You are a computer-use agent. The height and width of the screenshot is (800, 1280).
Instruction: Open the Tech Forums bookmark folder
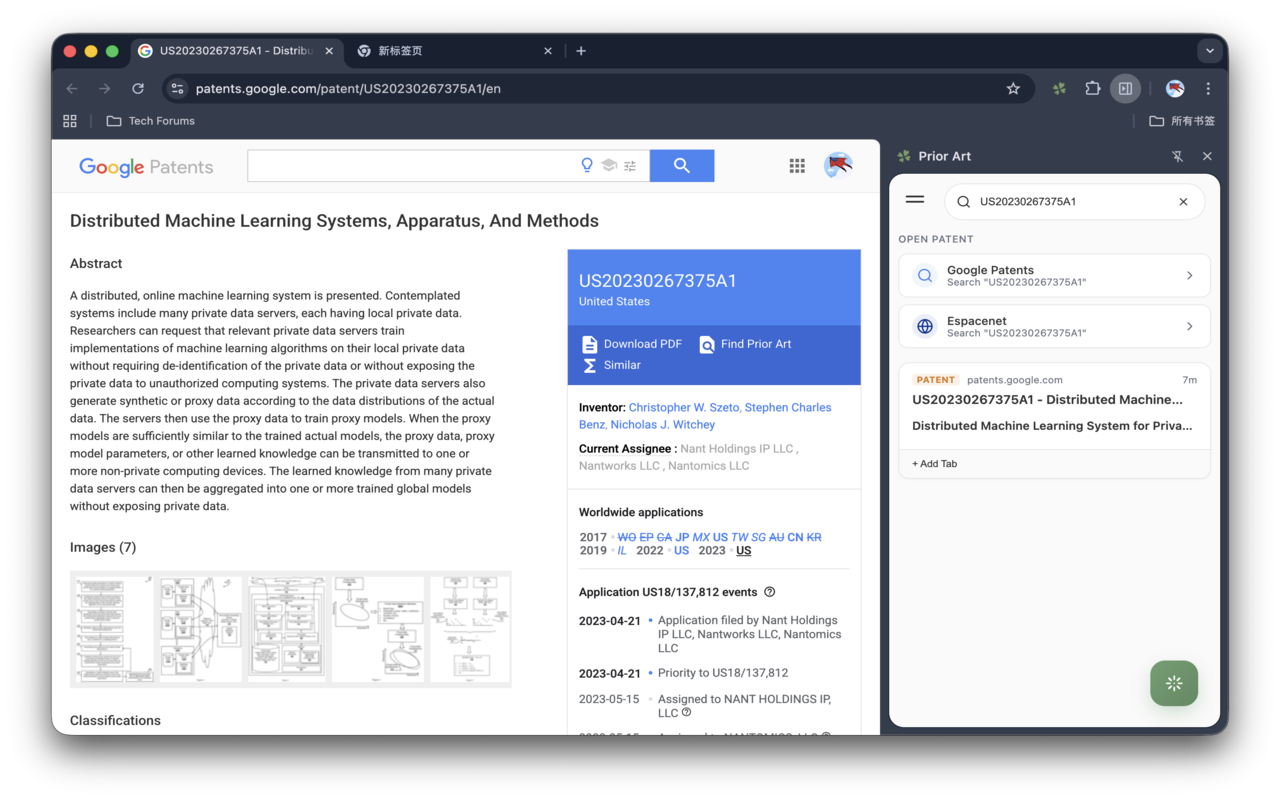151,121
